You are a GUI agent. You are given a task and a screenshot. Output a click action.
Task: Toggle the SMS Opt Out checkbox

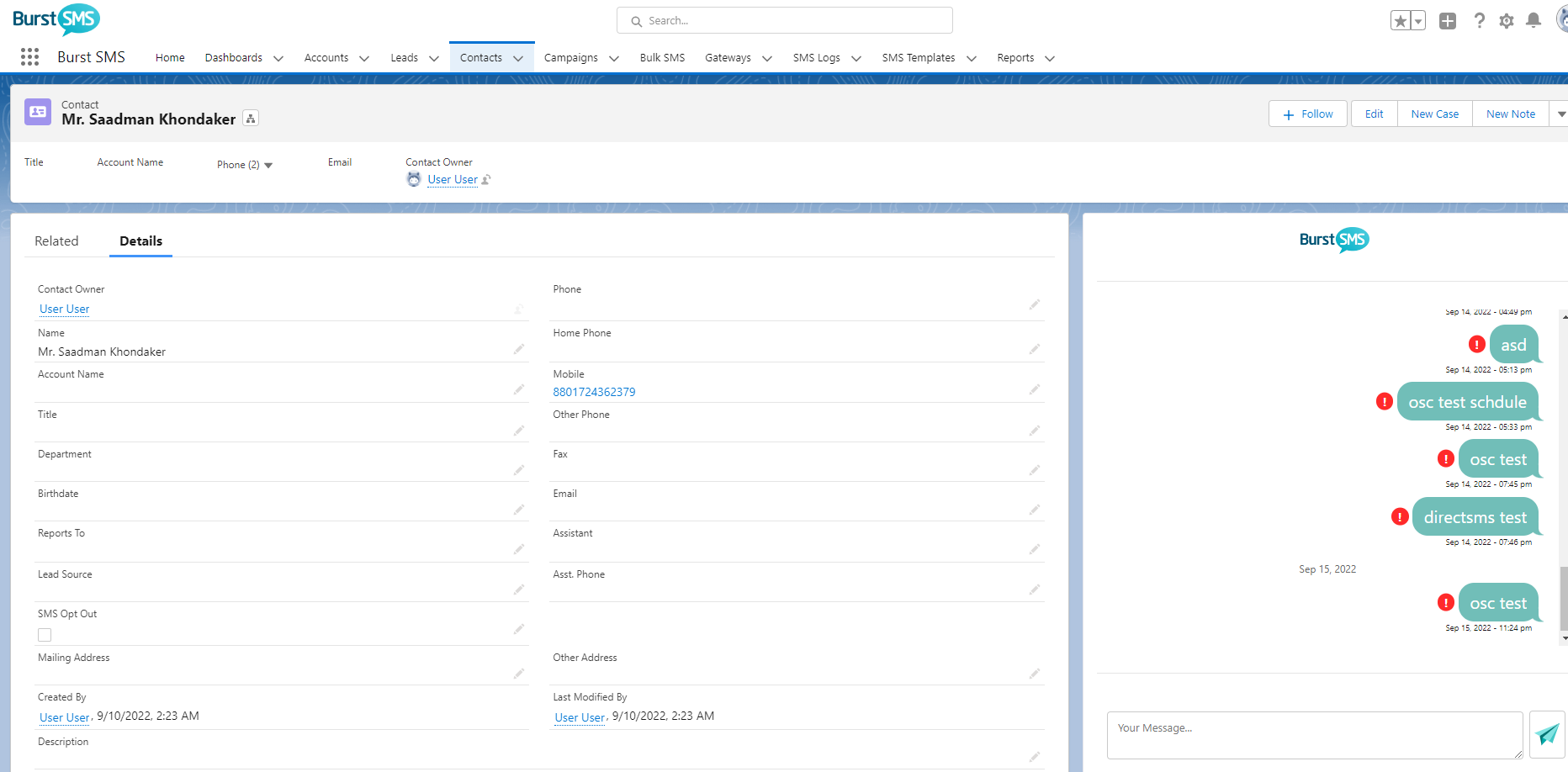pos(45,635)
